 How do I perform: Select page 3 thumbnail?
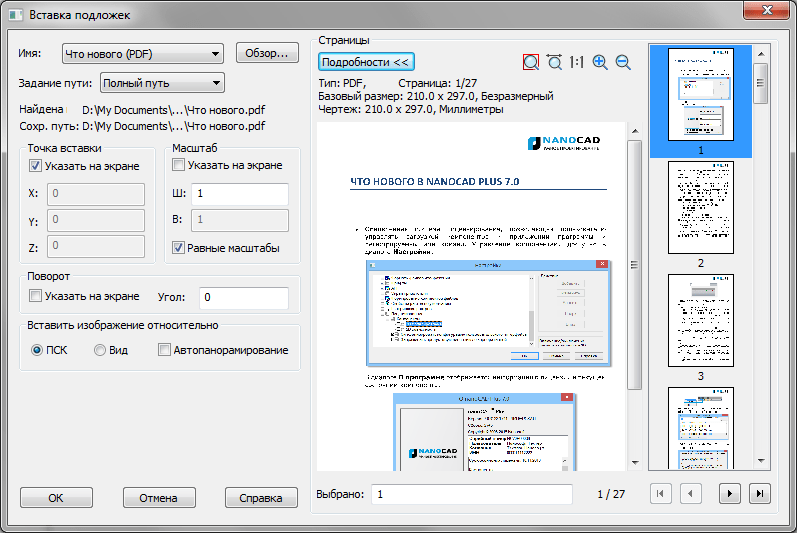click(700, 320)
